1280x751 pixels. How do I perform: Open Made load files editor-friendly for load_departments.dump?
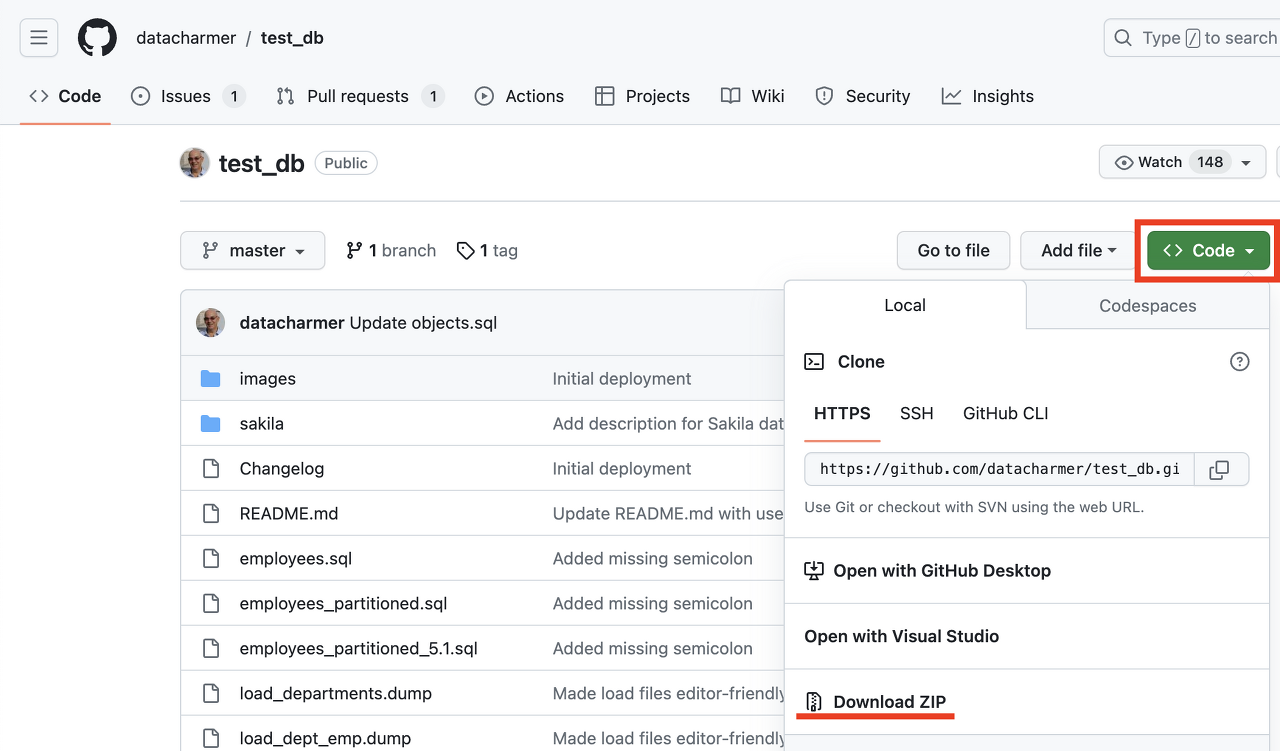(668, 694)
